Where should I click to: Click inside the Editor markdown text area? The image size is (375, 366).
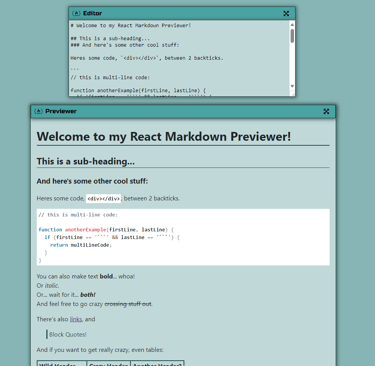point(179,58)
